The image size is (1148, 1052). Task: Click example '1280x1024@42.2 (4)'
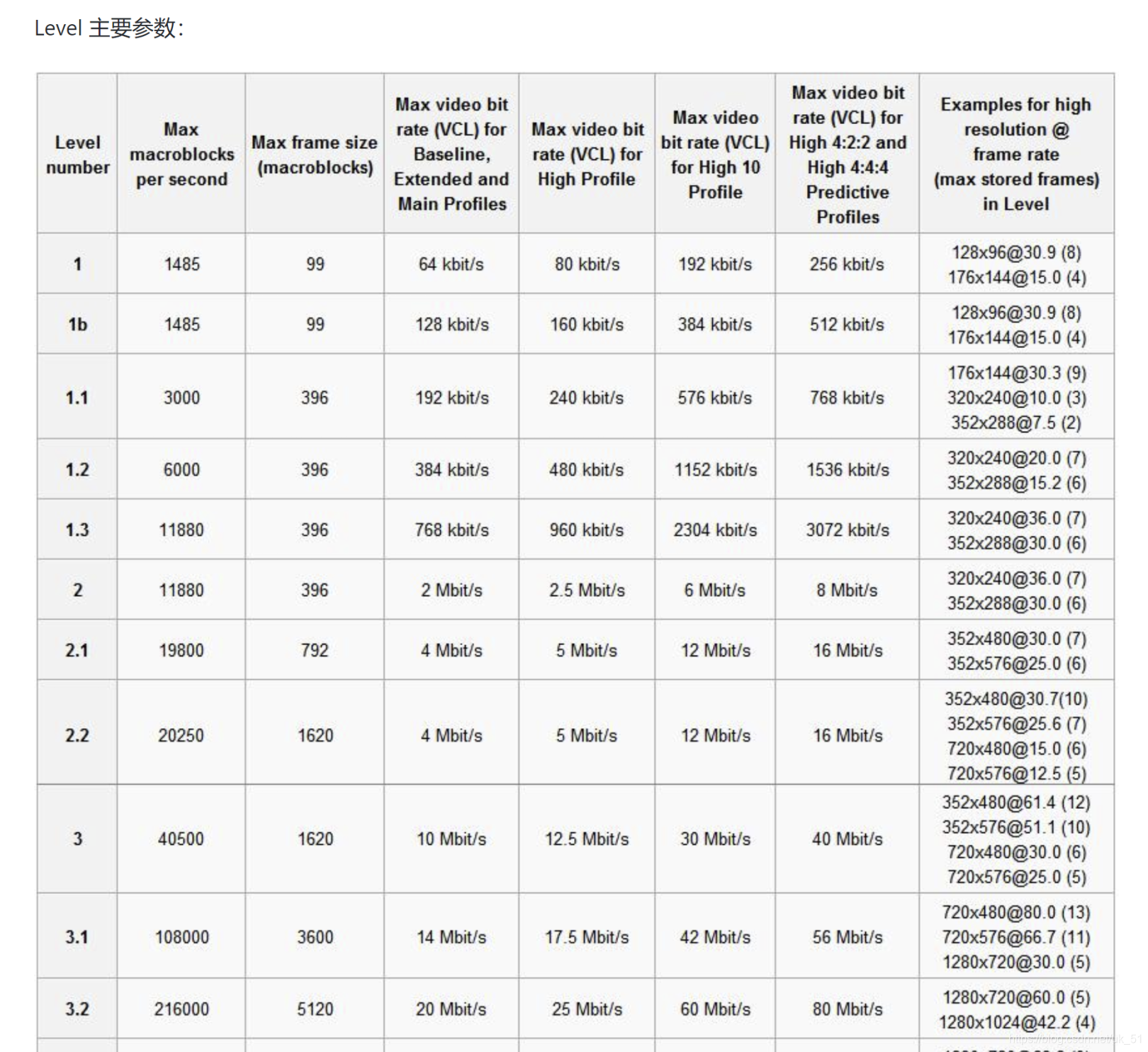tap(1016, 1022)
